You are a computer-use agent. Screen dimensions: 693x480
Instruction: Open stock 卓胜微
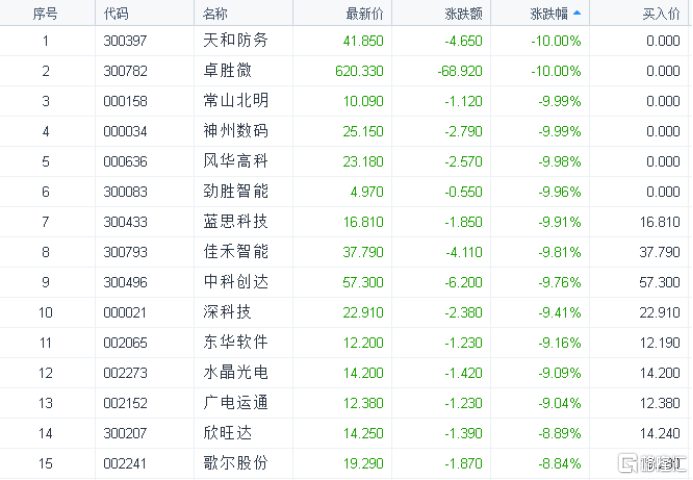point(227,71)
